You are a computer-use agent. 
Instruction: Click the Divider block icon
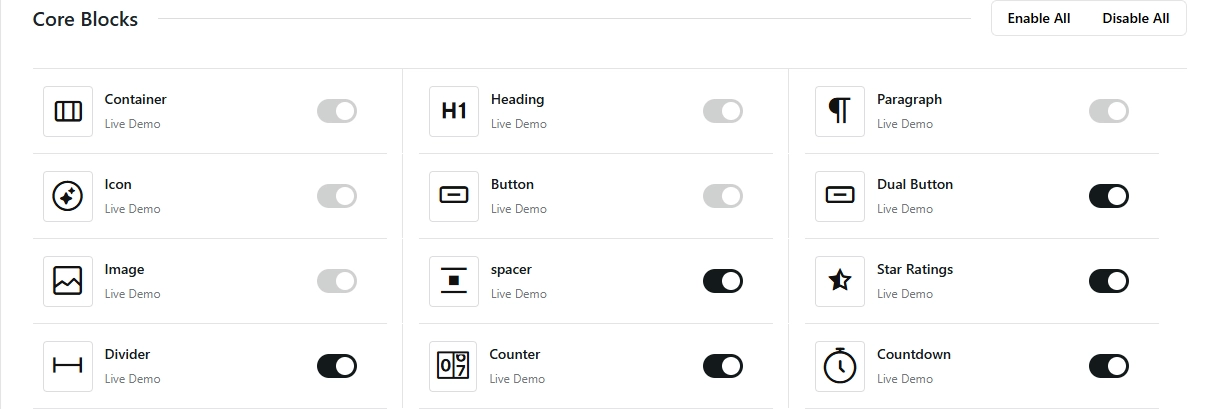pos(68,366)
